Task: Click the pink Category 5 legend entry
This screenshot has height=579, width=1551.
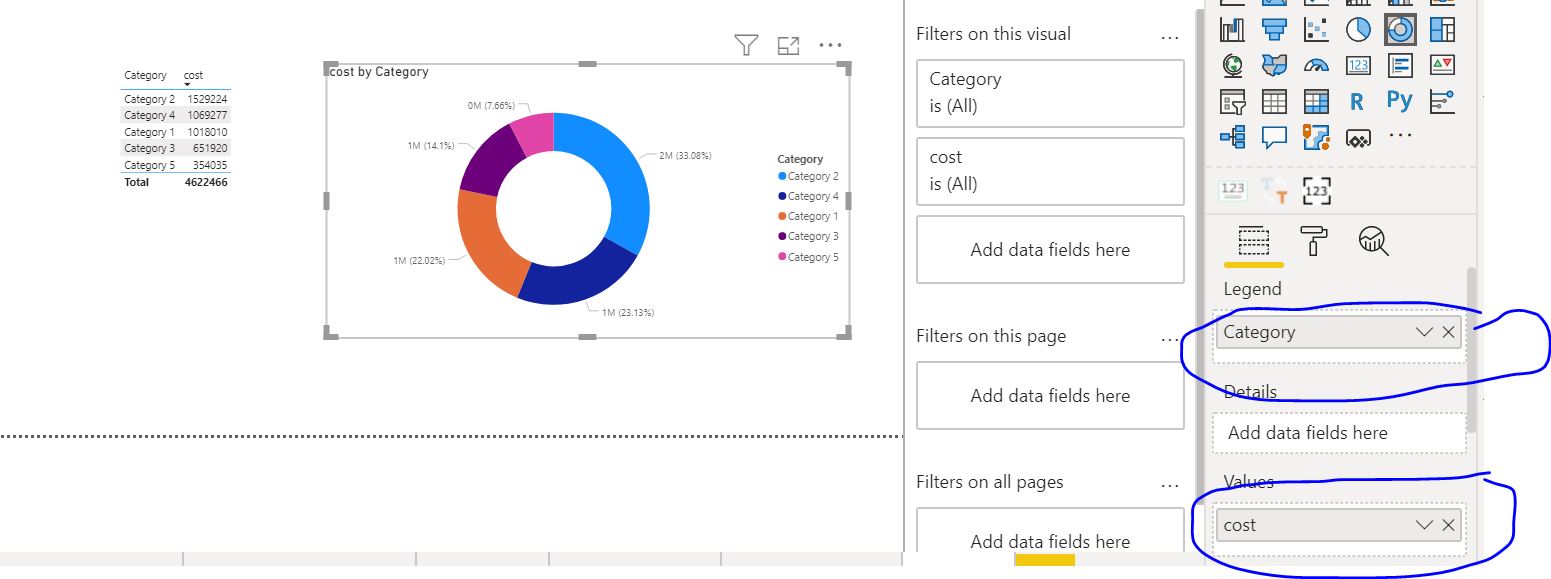Action: 808,257
